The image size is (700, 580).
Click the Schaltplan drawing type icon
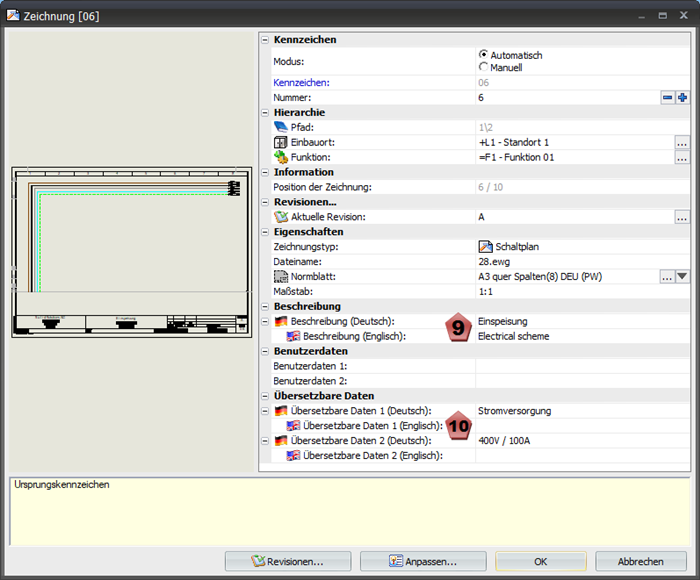(x=485, y=246)
